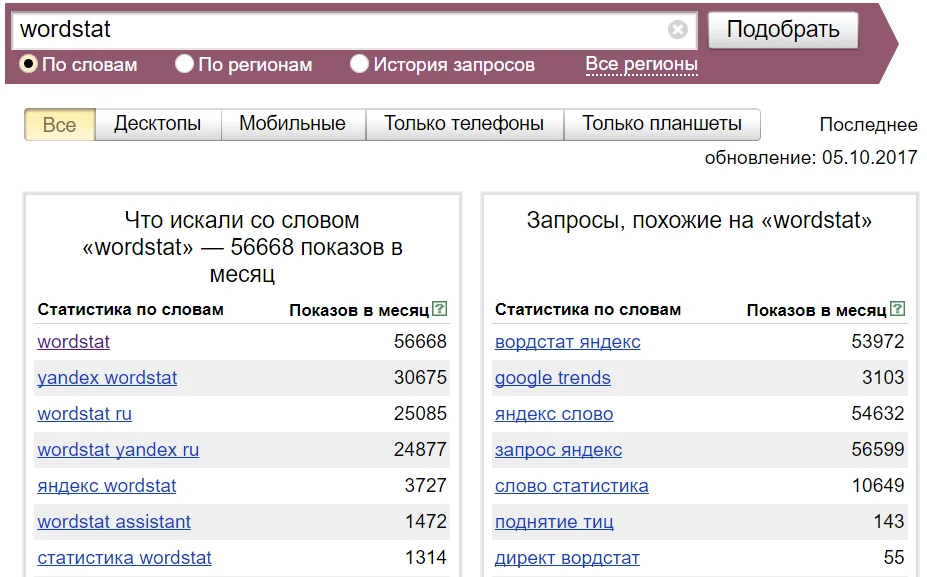The image size is (927, 577).
Task: Click left Статистика по словам column header
Action: point(131,310)
